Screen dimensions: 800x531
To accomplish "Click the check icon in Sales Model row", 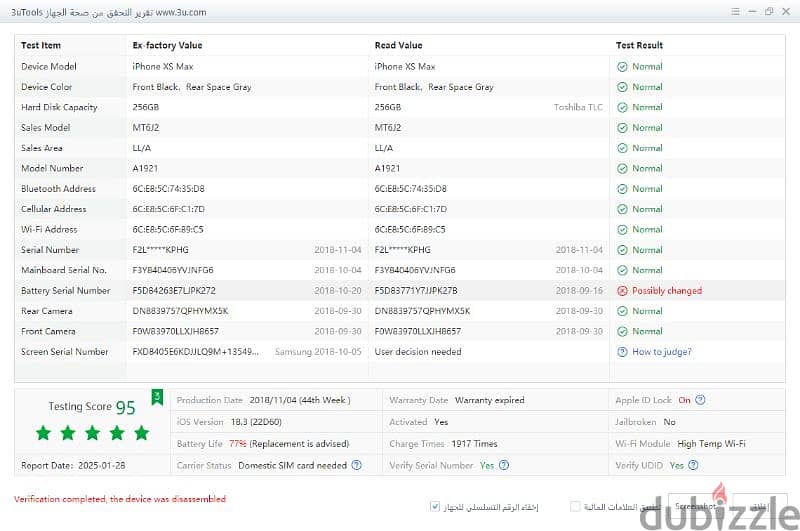I will [x=622, y=128].
